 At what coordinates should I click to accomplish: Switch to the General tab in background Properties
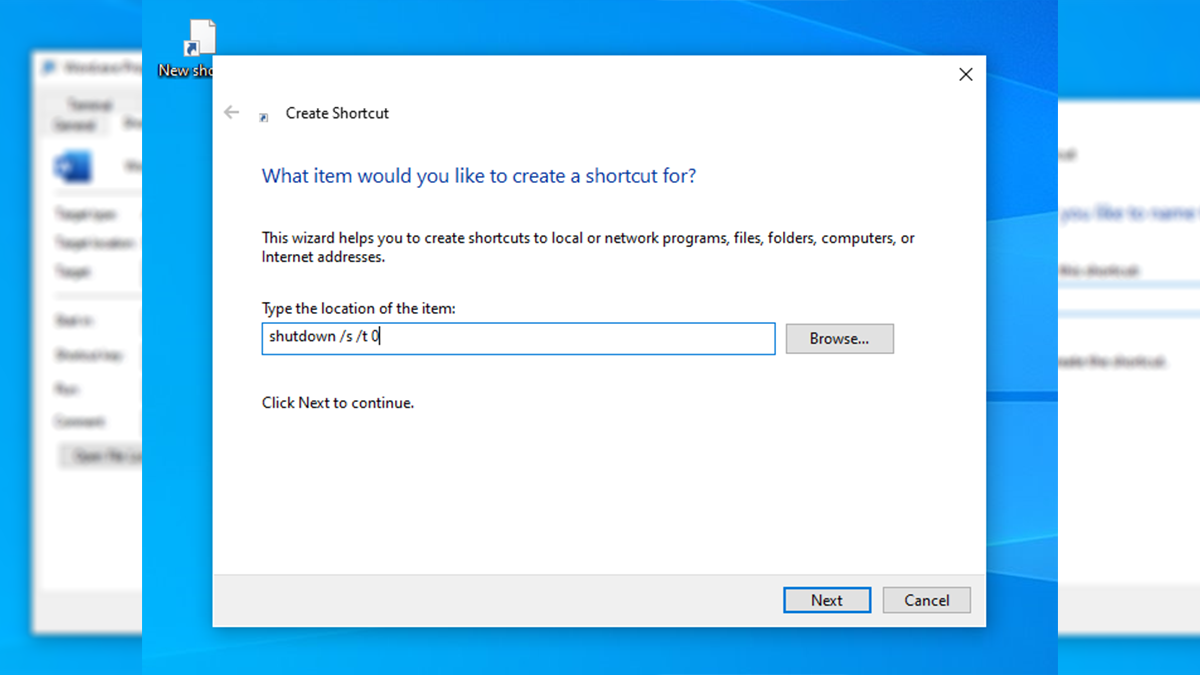(74, 126)
